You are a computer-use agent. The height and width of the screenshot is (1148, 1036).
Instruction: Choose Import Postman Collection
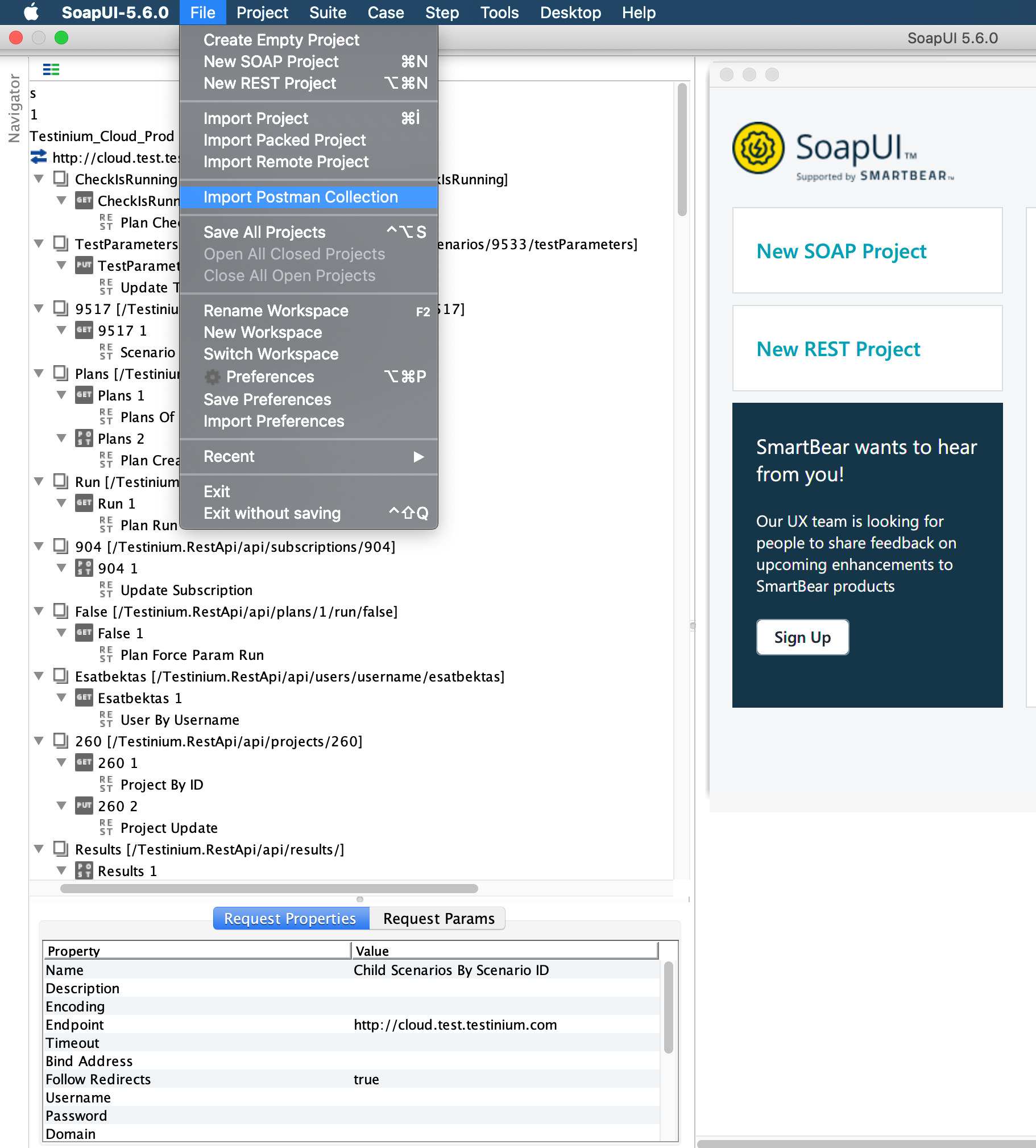(x=309, y=197)
